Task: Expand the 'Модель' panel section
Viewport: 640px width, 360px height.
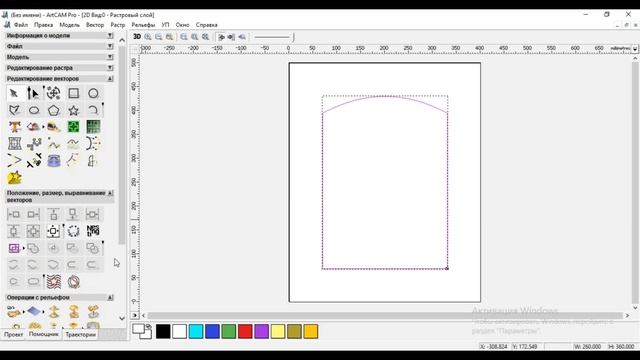Action: [110, 57]
